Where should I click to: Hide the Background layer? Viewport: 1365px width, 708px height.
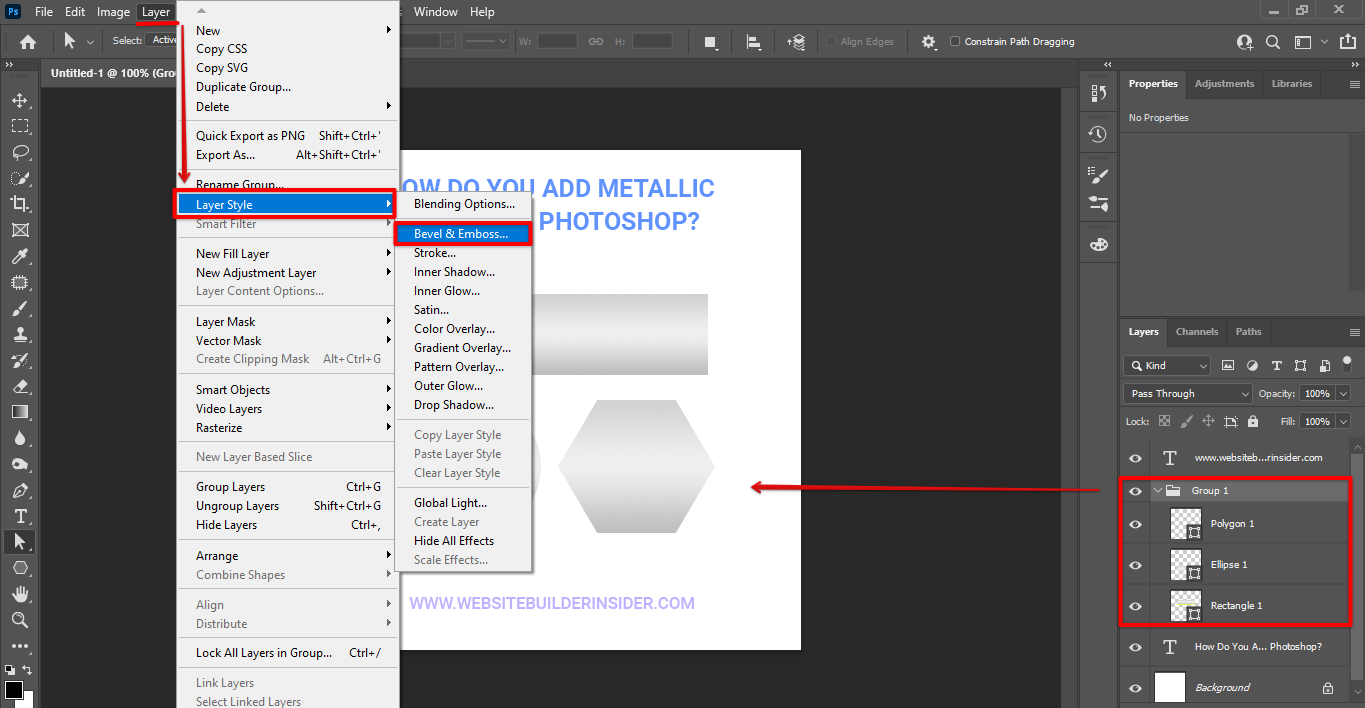1134,687
